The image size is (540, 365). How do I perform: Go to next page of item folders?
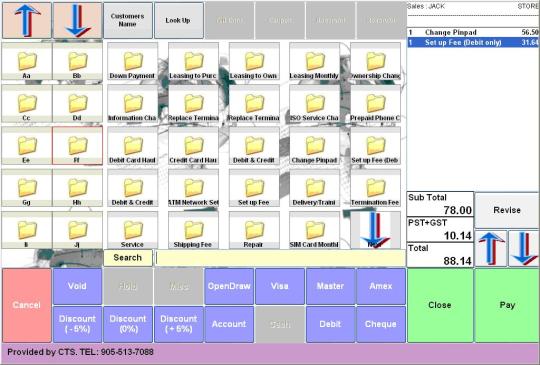click(375, 230)
